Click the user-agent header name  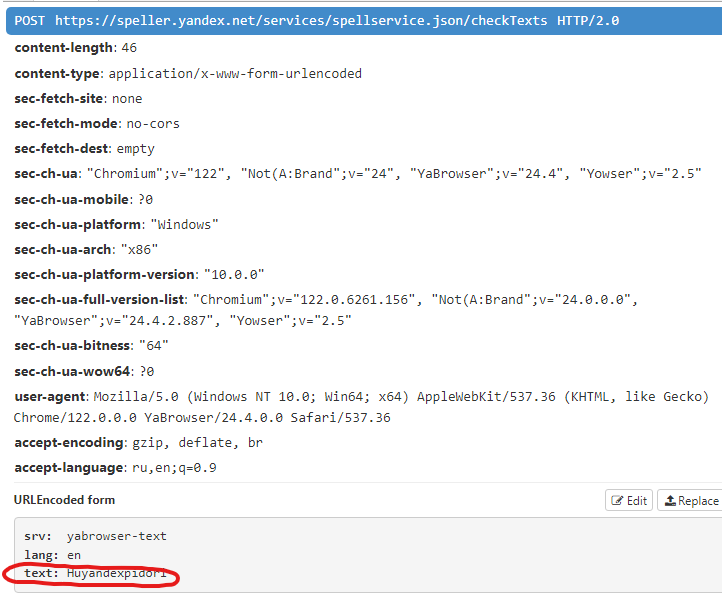pos(50,396)
